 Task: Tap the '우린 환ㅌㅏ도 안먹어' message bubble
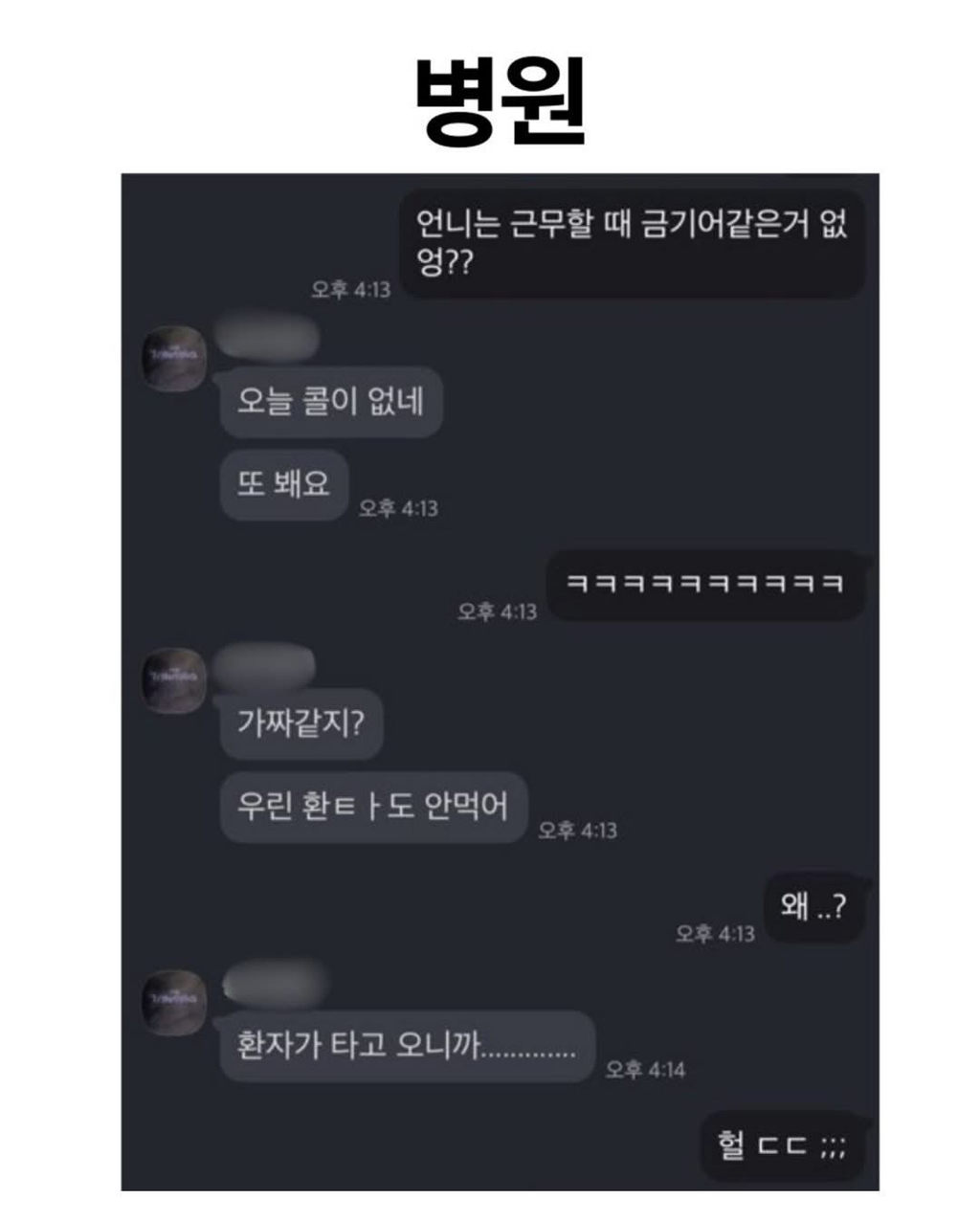pos(373,807)
